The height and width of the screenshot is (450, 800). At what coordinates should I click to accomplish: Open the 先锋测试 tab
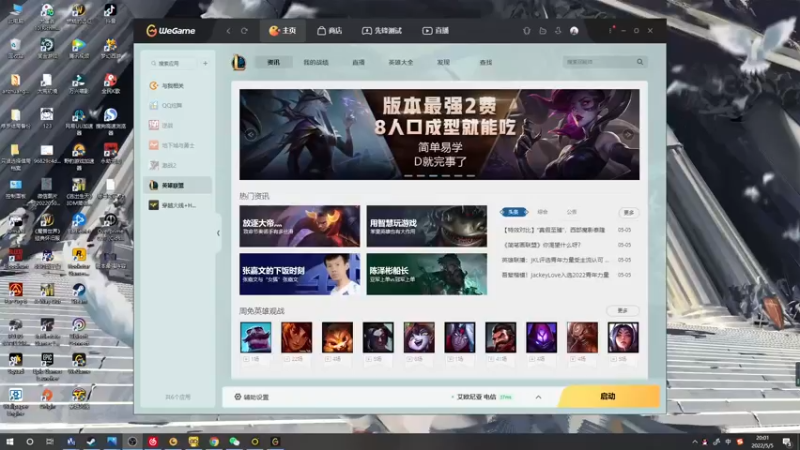[382, 31]
